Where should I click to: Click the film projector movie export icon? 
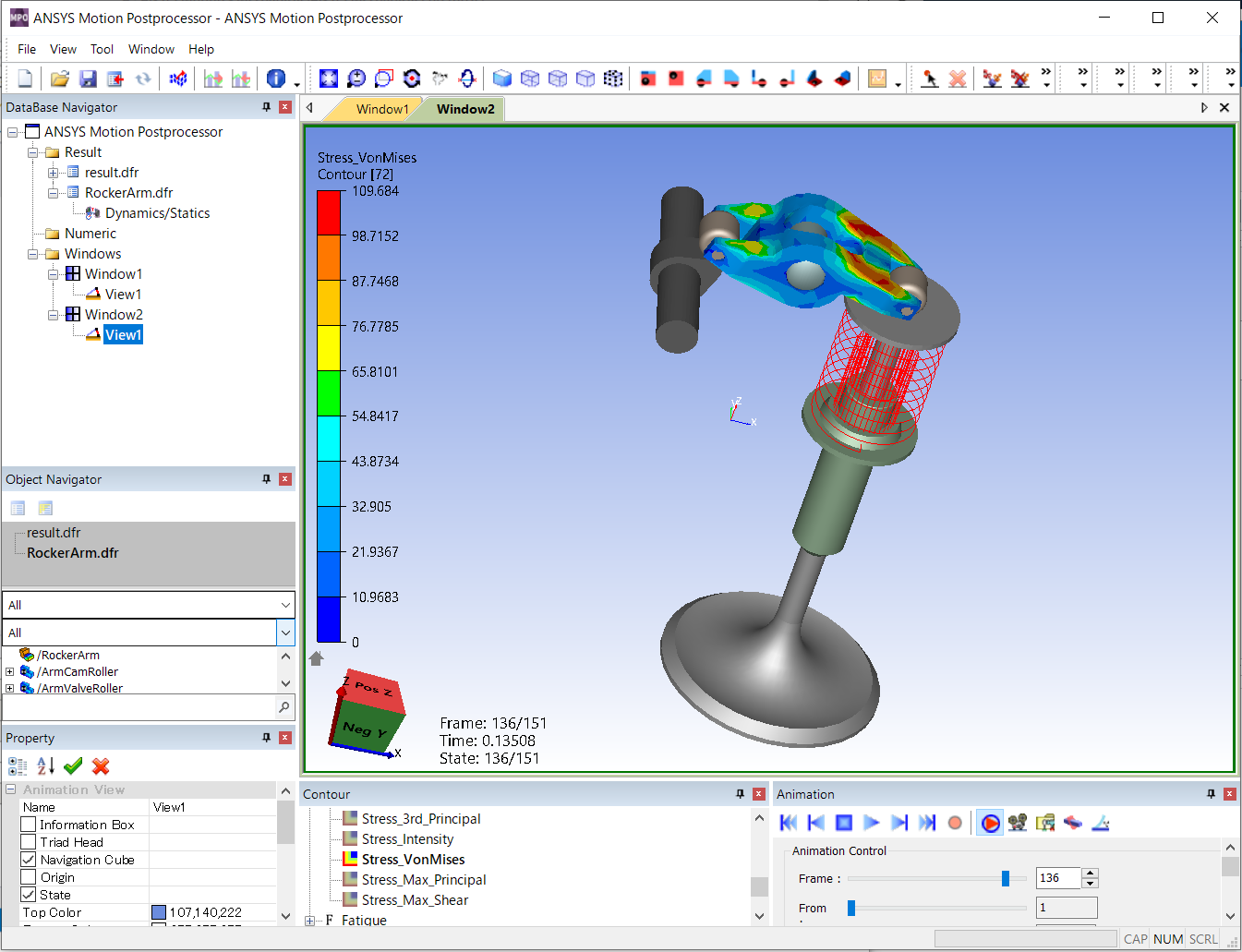pyautogui.click(x=1018, y=822)
